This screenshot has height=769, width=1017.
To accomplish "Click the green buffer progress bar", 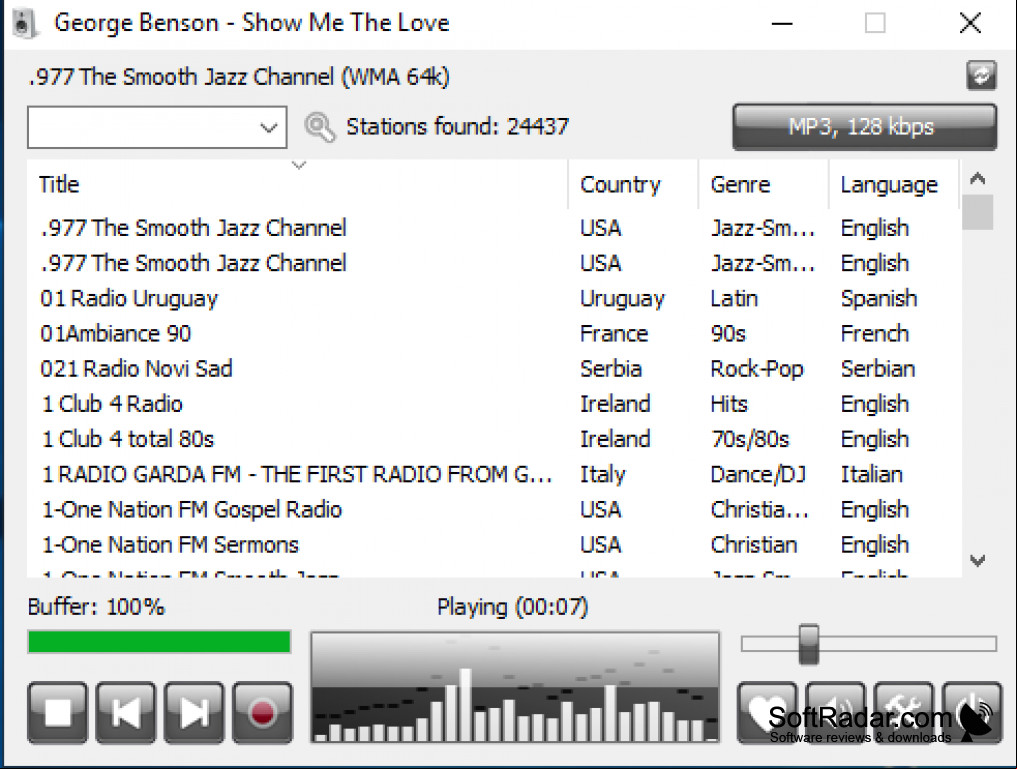I will tap(159, 642).
